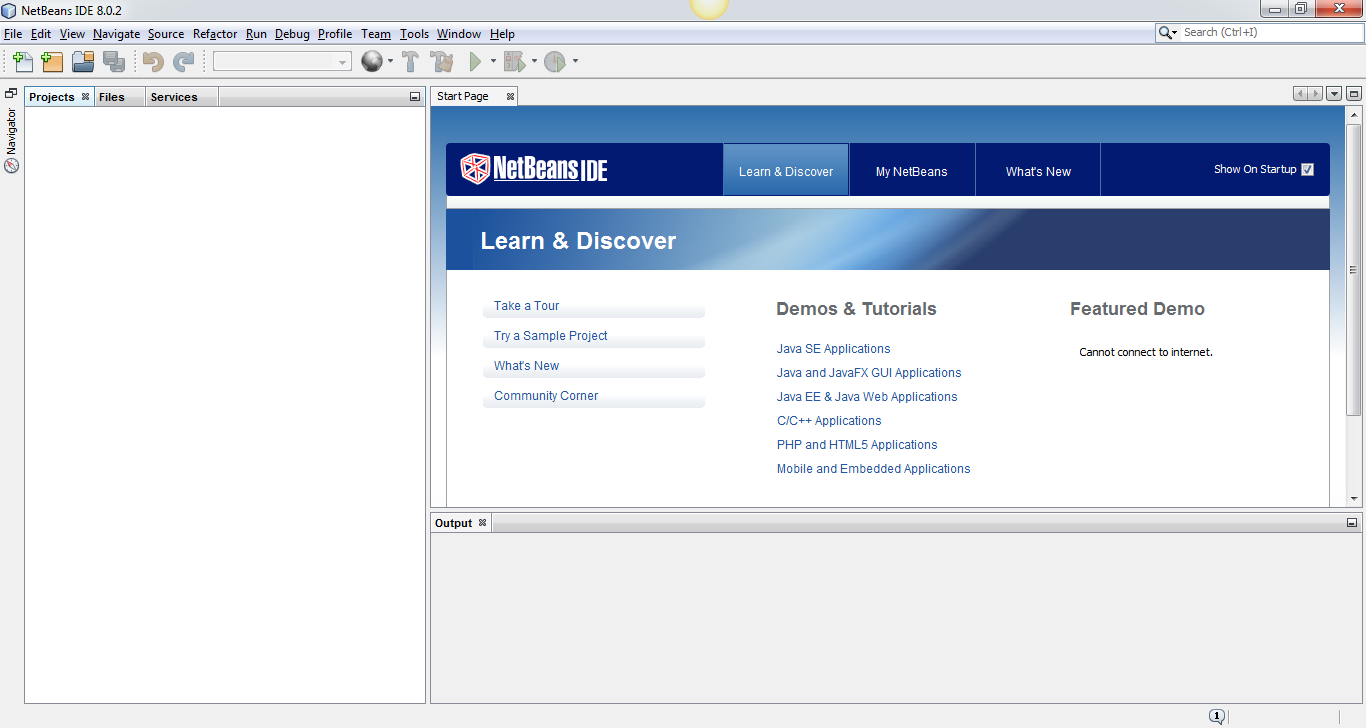This screenshot has height=728, width=1366.
Task: Toggle the Show On Startup checkbox
Action: click(1308, 170)
